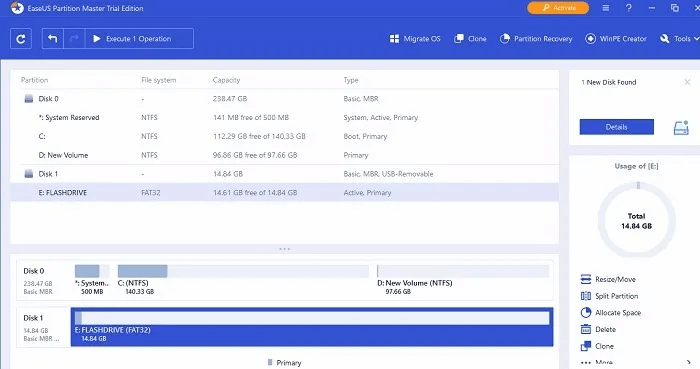Click '96.86 GB free of 97.66 GB' cell
700x369 pixels.
255,155
